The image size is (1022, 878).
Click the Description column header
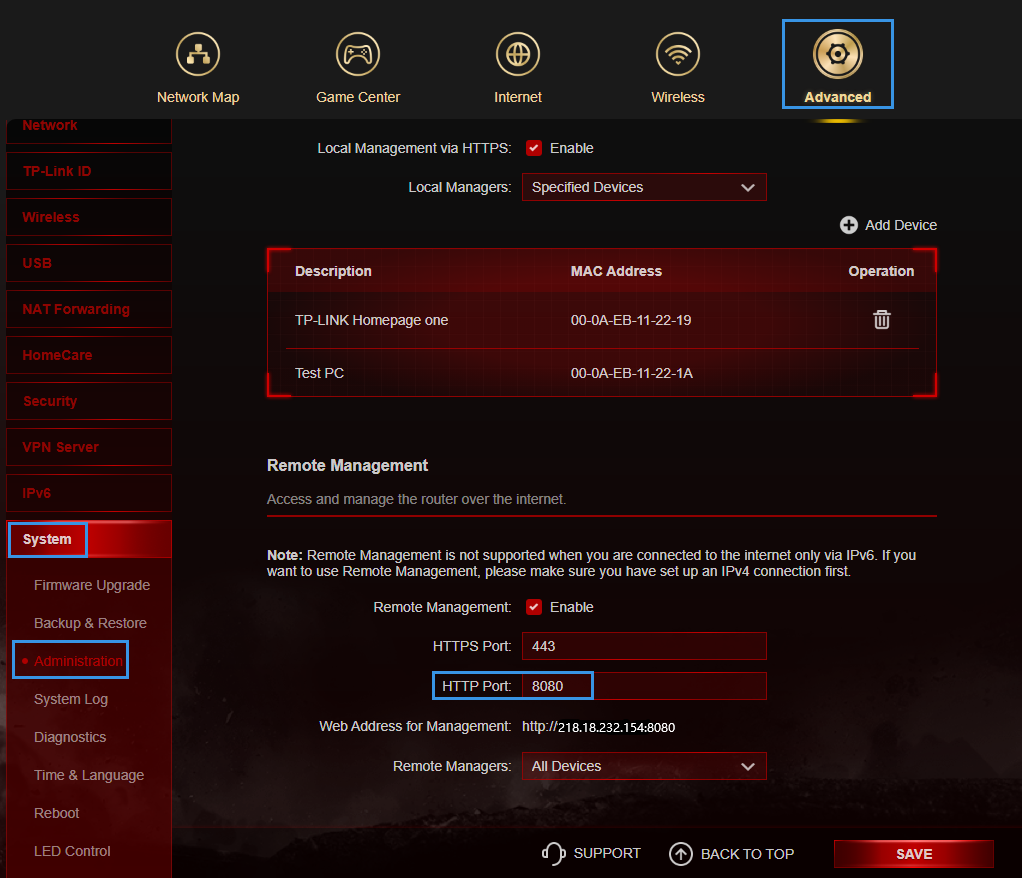(x=333, y=271)
